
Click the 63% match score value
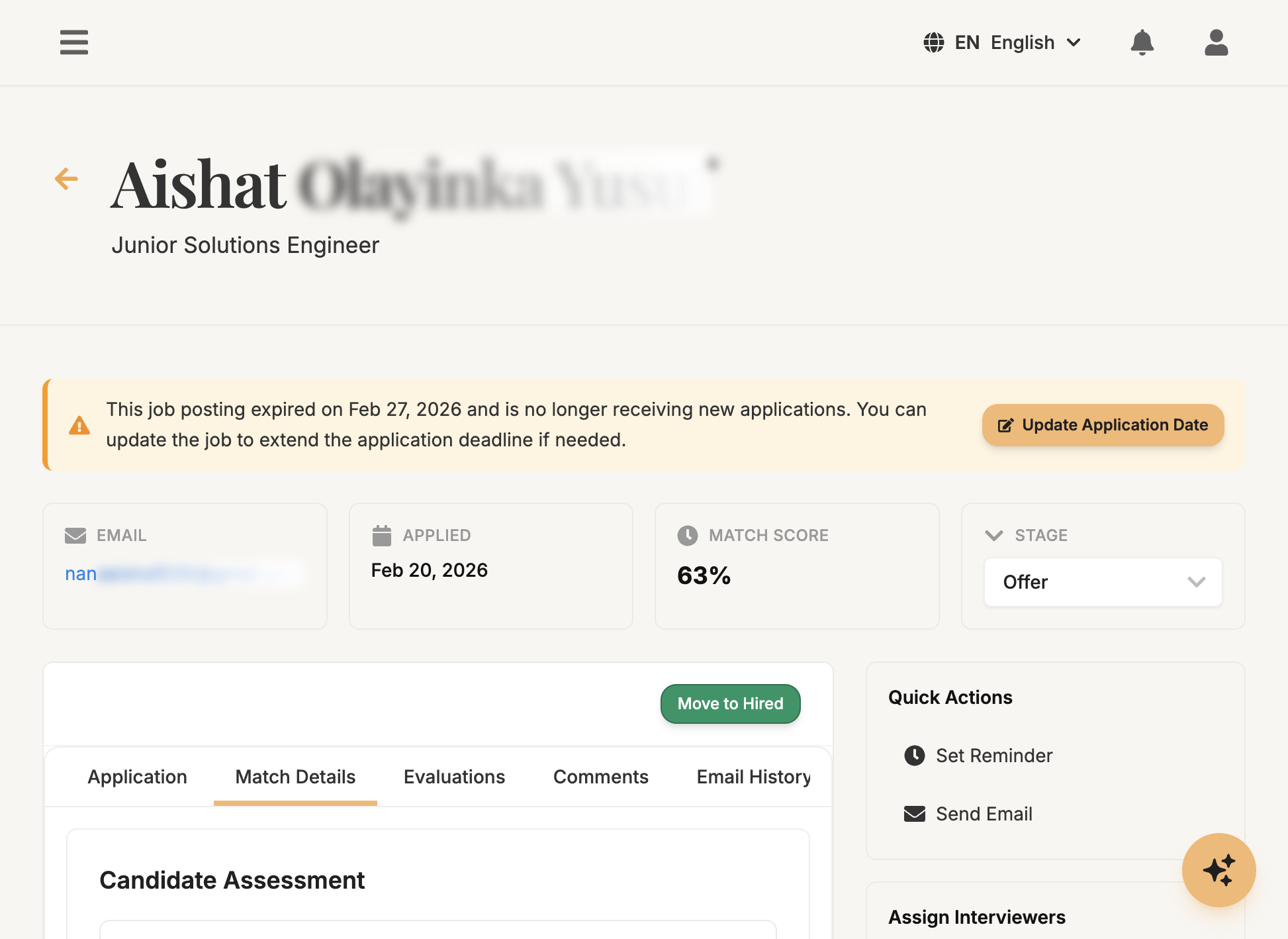coord(704,575)
